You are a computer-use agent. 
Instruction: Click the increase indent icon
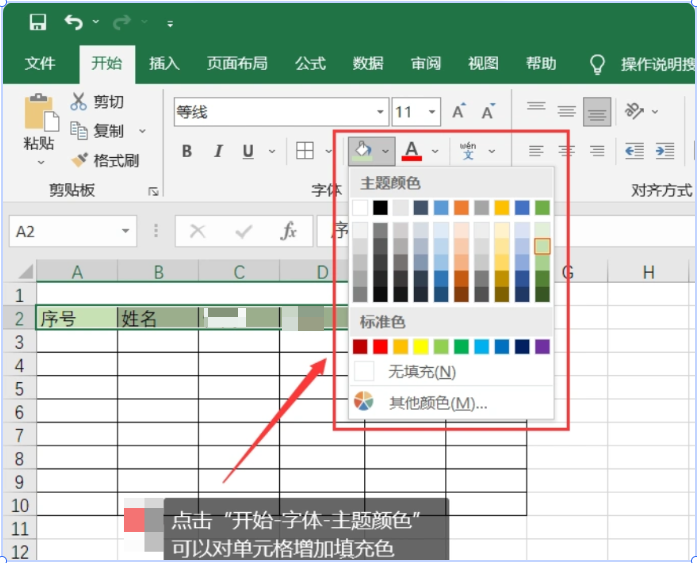tap(665, 152)
